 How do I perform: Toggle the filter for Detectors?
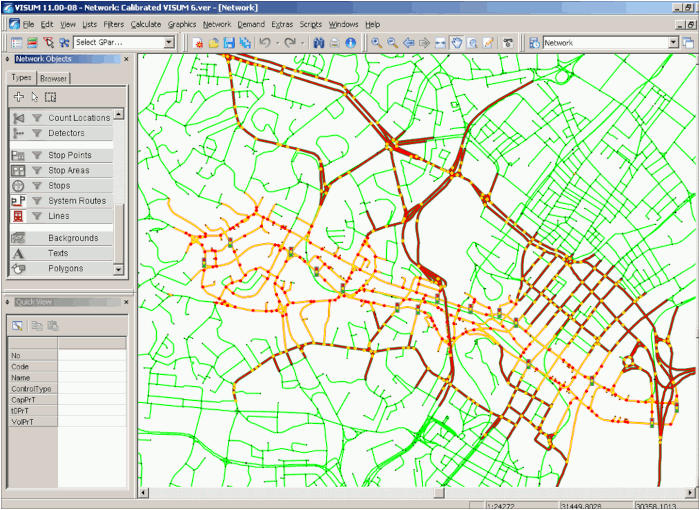pyautogui.click(x=37, y=133)
